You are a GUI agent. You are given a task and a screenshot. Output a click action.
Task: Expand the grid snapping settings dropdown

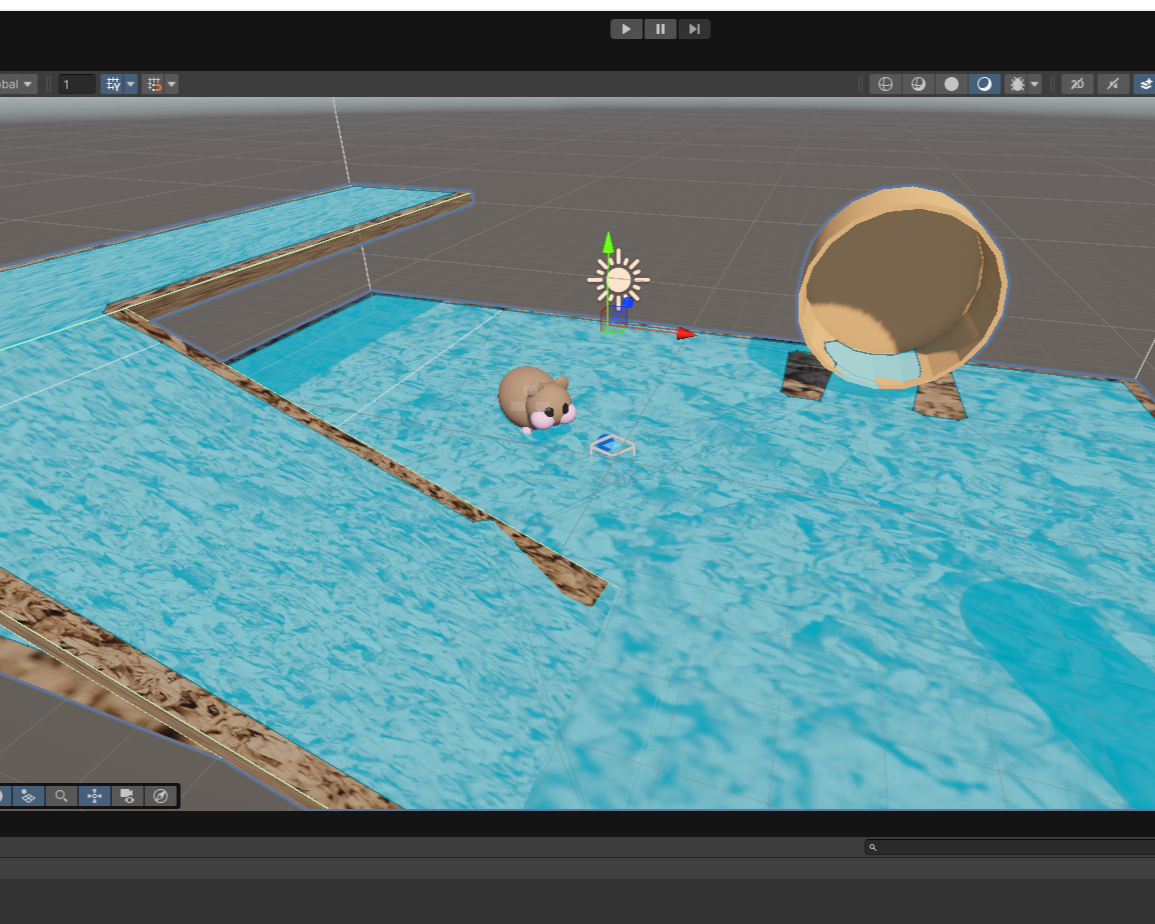[172, 85]
